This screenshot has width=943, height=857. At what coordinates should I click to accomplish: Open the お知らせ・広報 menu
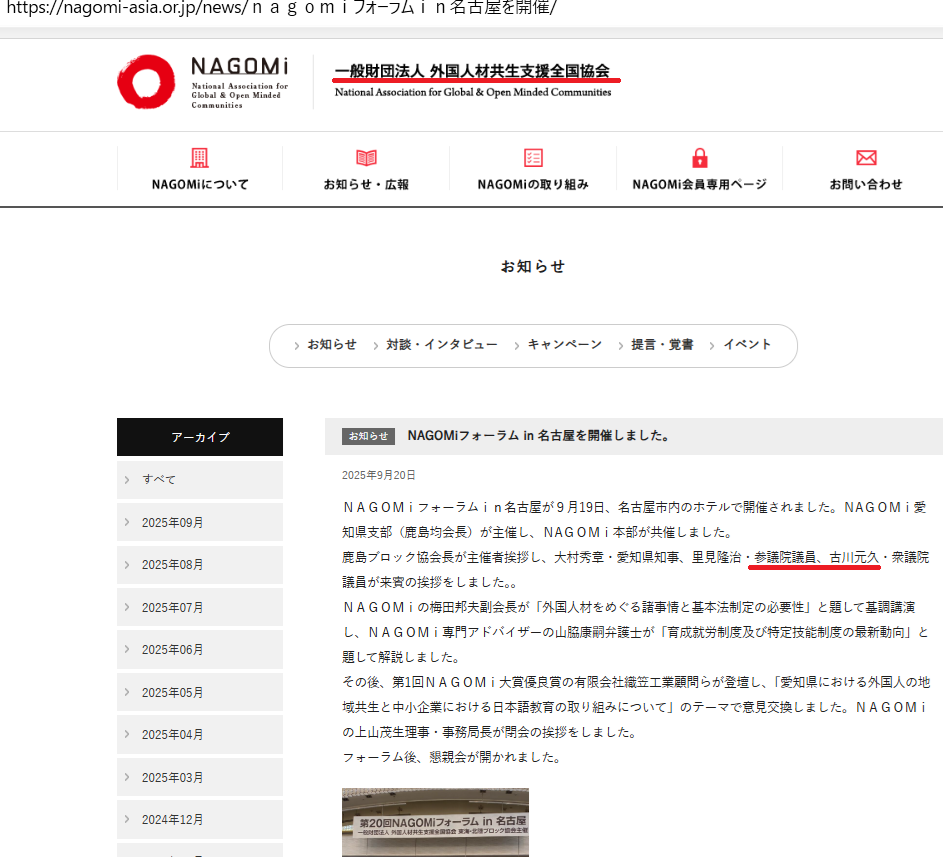tap(366, 184)
